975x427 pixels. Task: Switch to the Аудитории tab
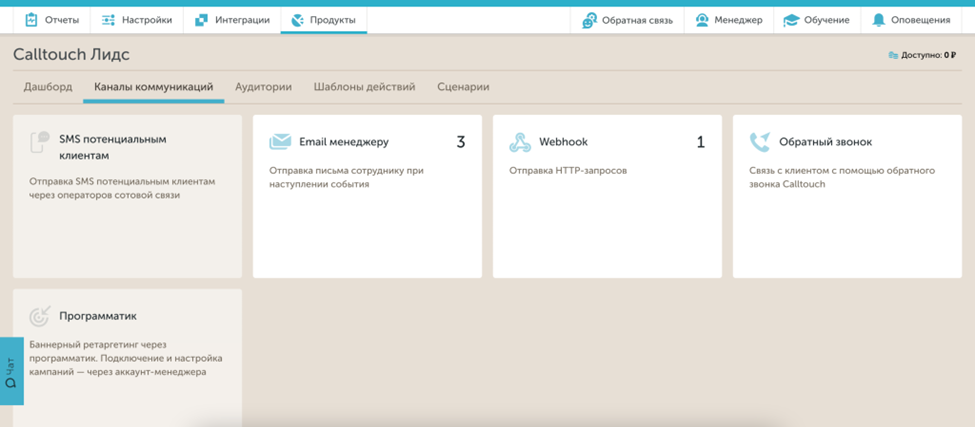pos(264,87)
